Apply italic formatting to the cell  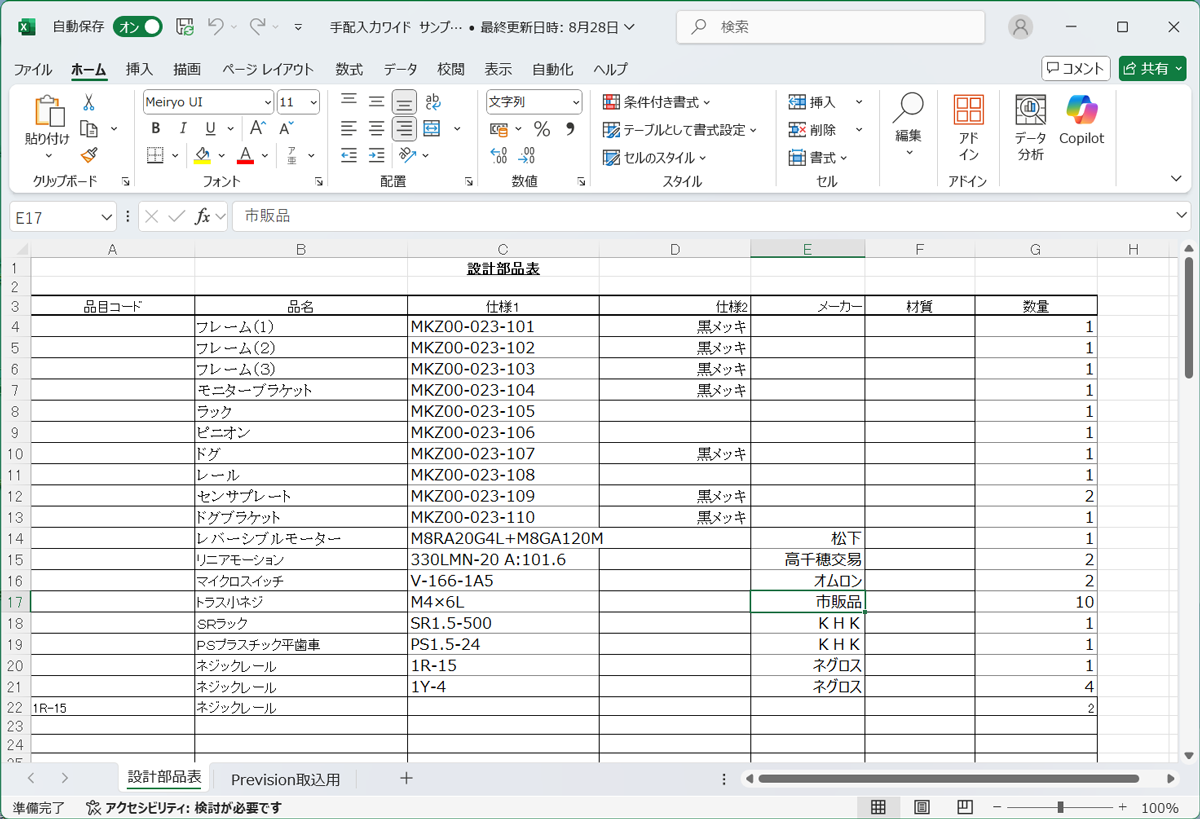182,129
